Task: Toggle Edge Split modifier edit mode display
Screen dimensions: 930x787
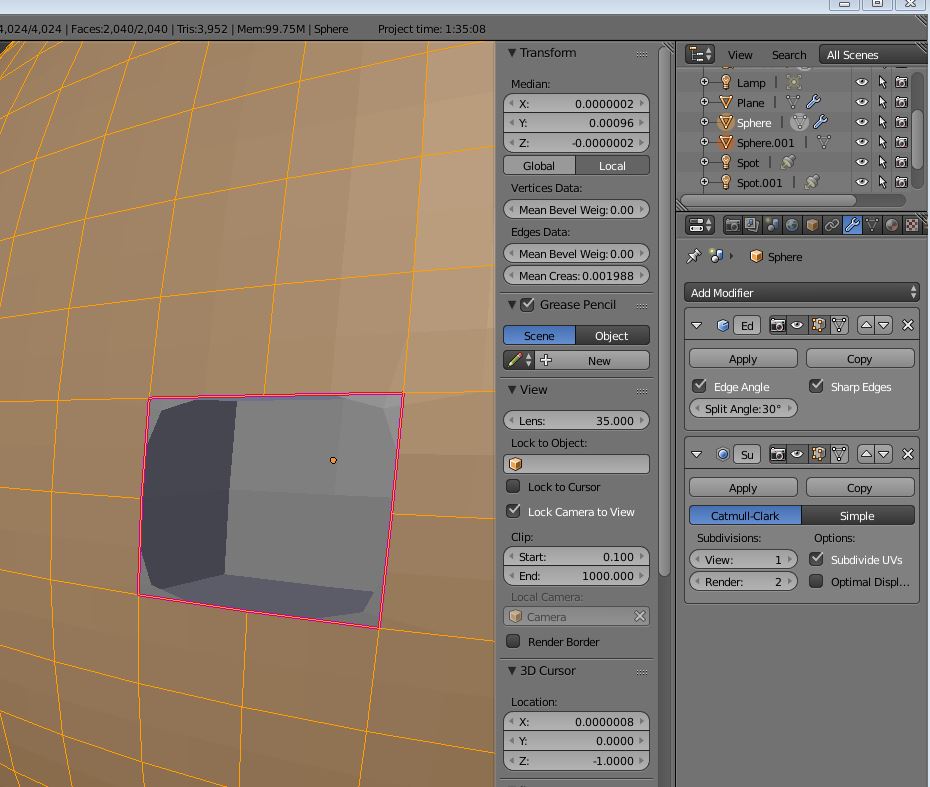Action: point(818,325)
